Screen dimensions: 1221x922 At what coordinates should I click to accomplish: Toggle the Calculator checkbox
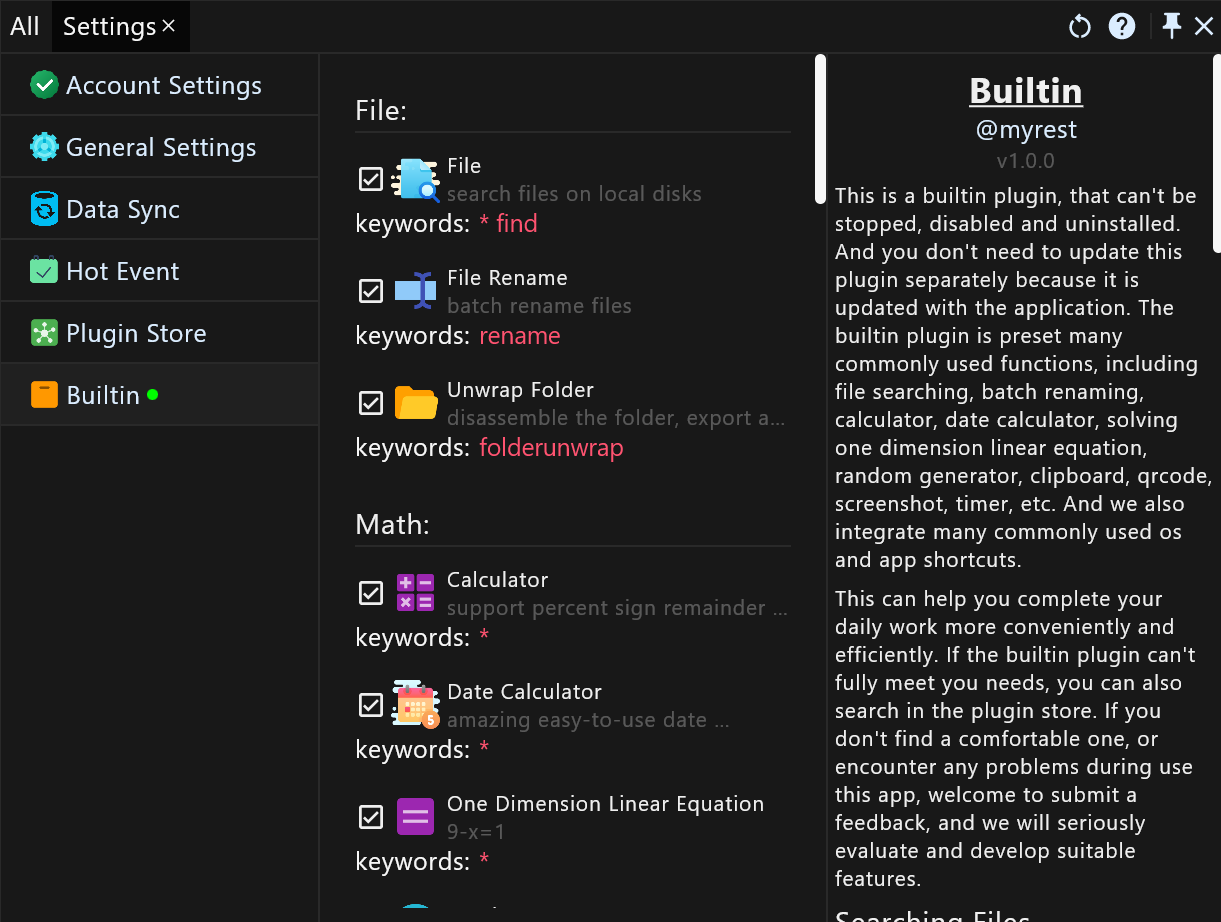(x=371, y=593)
